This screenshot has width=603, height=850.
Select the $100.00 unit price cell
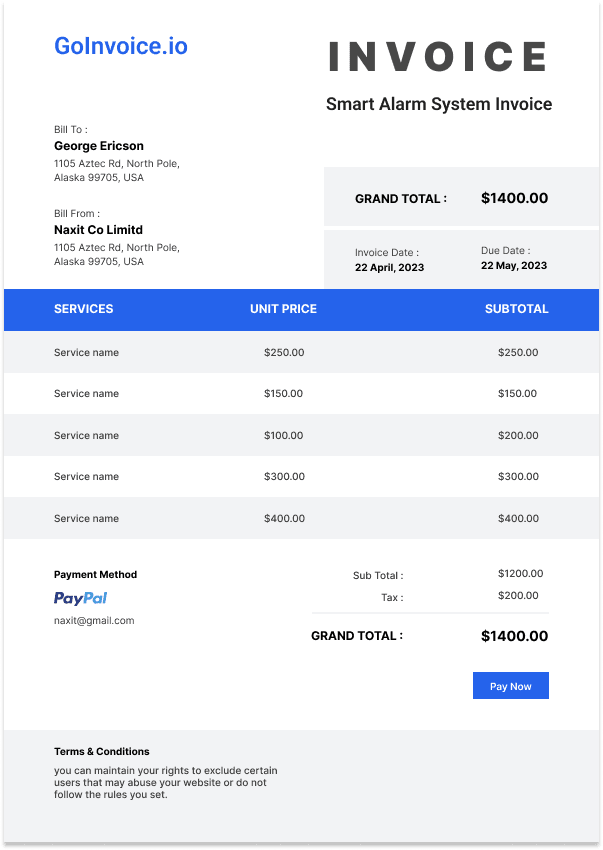point(284,435)
